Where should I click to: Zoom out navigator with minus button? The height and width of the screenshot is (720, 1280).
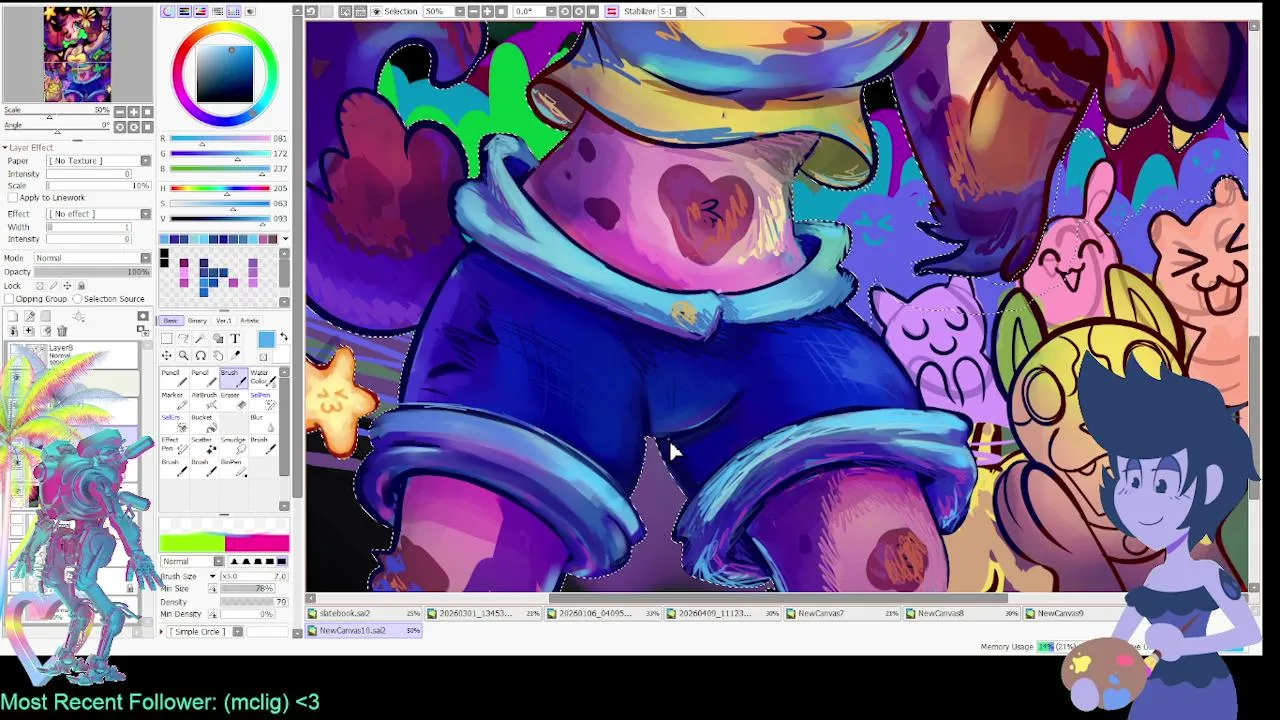point(119,112)
